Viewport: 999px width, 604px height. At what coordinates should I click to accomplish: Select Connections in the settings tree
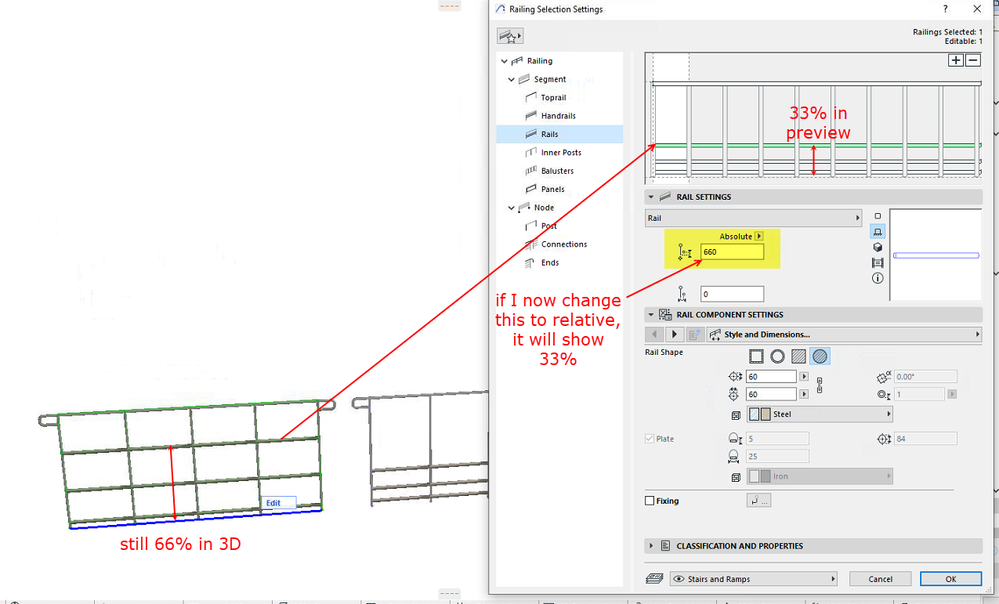[x=564, y=244]
